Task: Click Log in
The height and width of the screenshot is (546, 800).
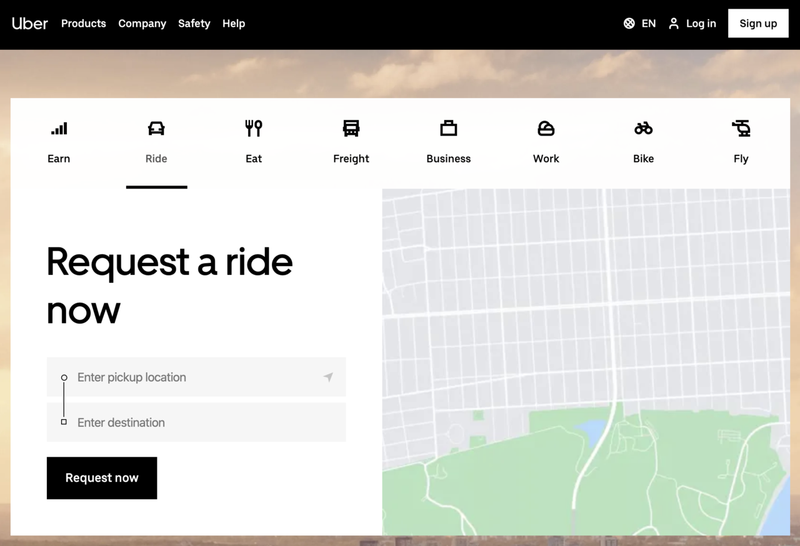Action: (x=692, y=23)
